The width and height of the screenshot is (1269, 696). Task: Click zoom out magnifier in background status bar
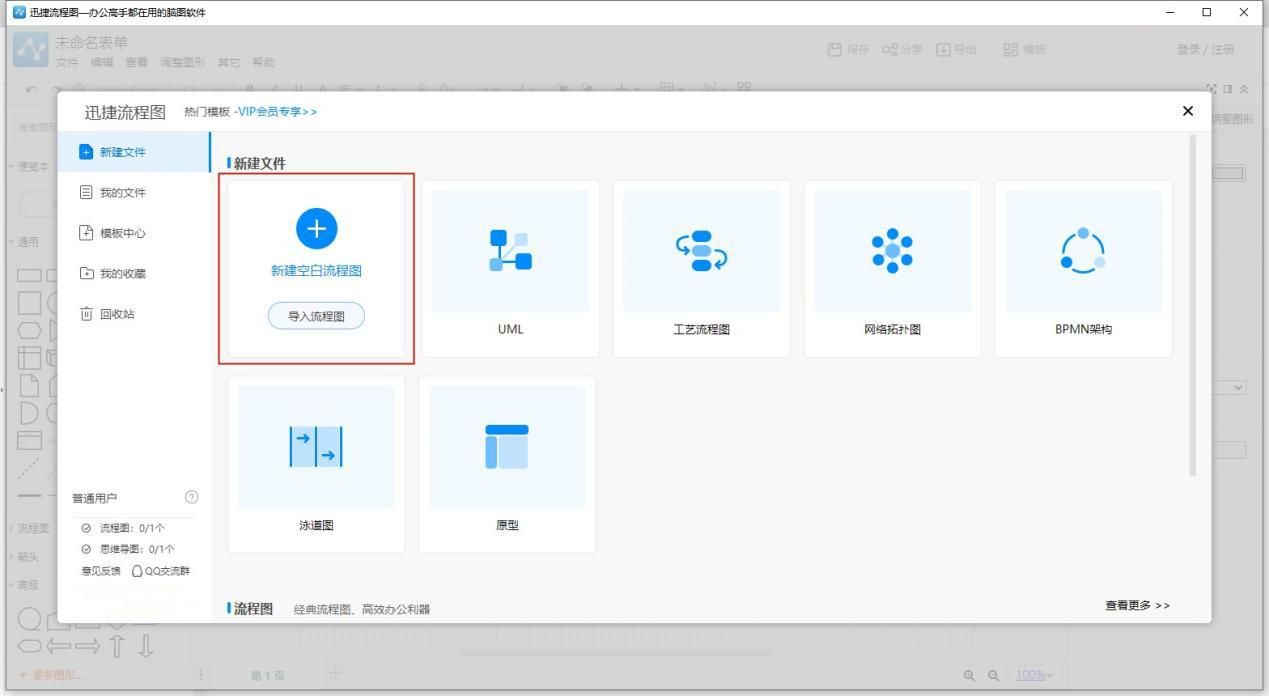pyautogui.click(x=993, y=676)
